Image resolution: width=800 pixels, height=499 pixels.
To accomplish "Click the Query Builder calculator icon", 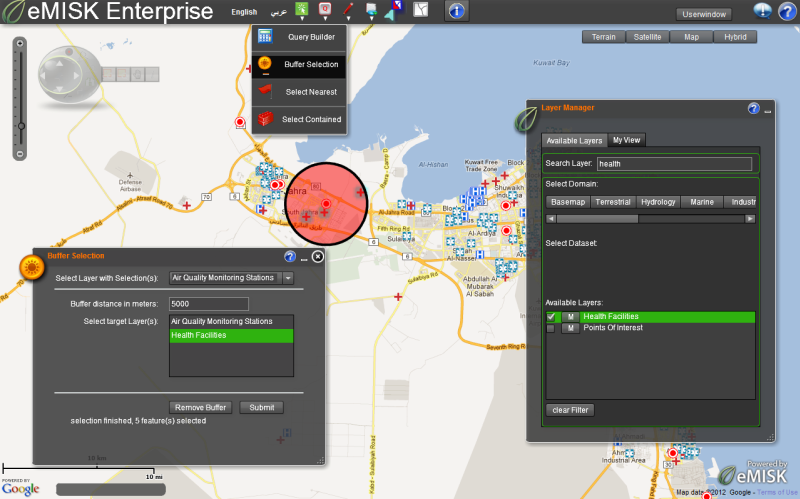I will [x=265, y=36].
